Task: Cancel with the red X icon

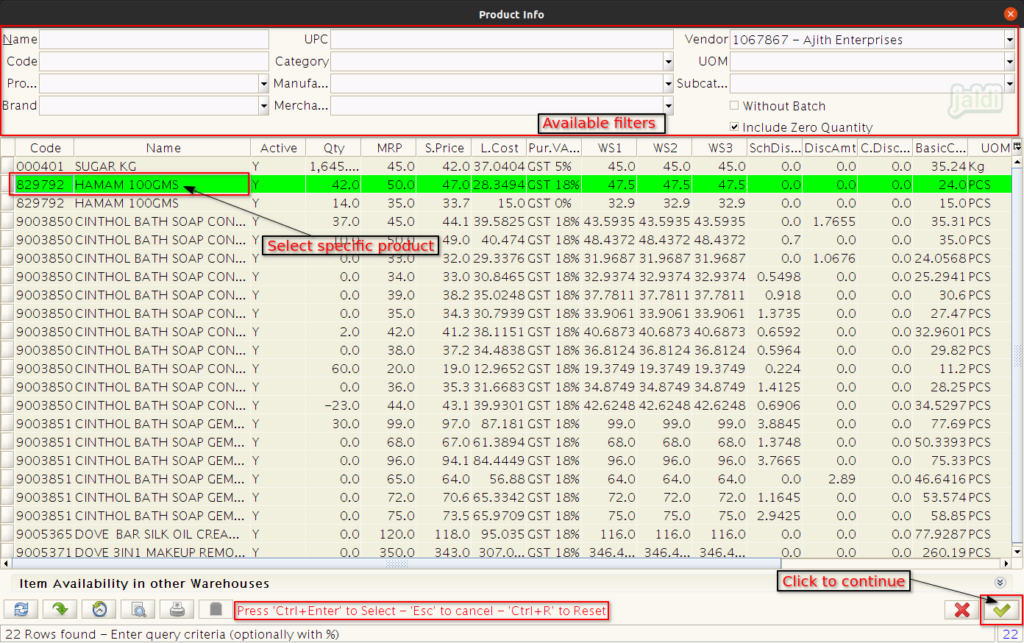Action: [961, 610]
